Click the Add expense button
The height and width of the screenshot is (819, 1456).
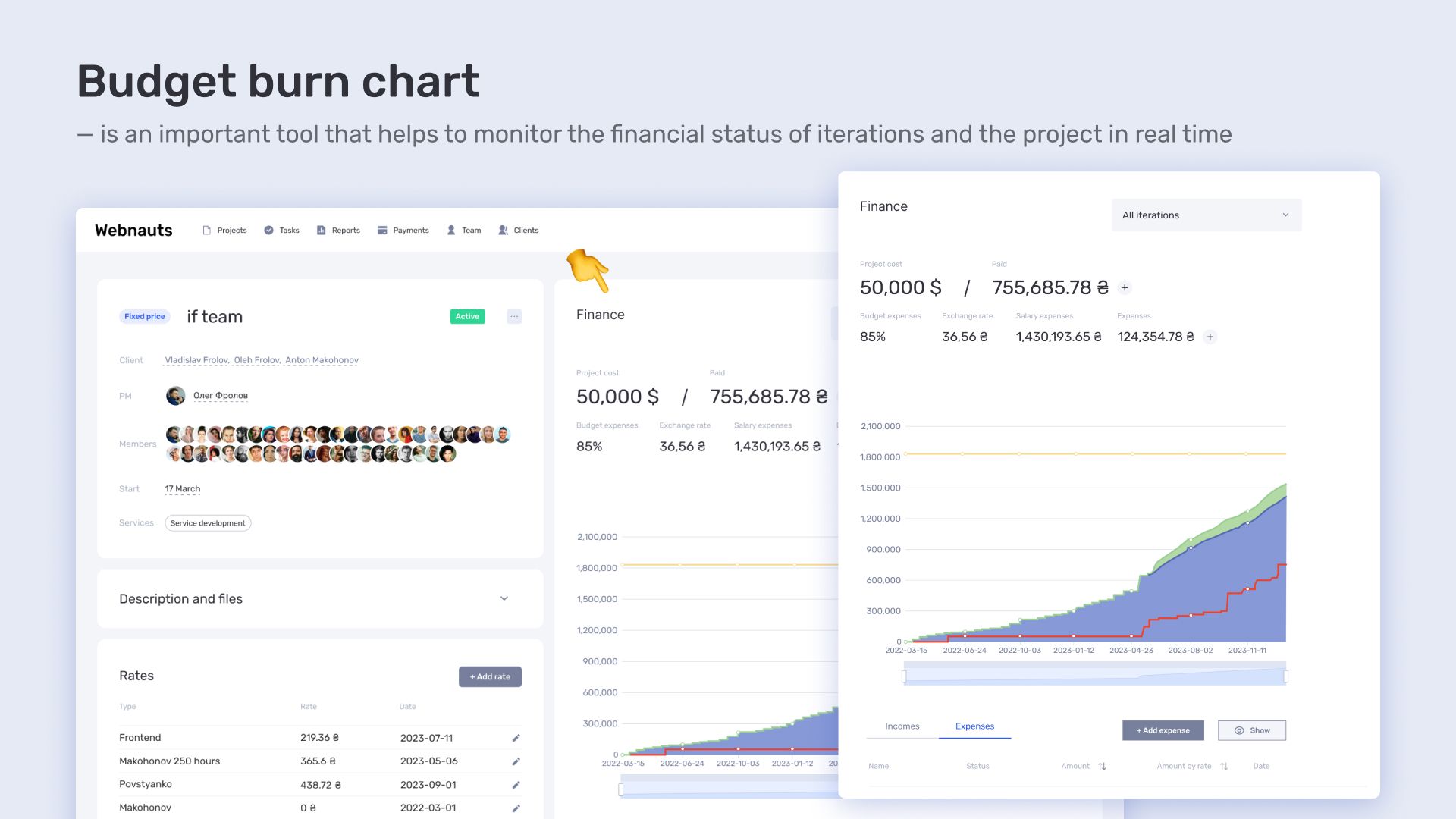click(1163, 730)
